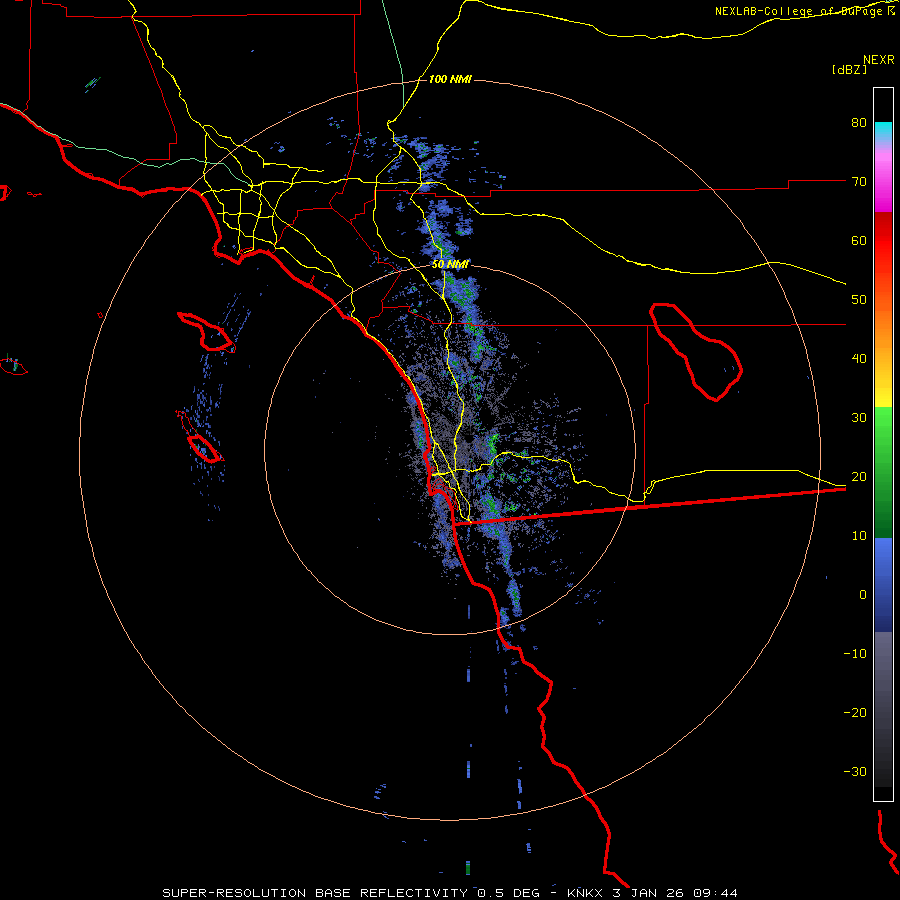Click the 30 value on the dBZ scale

pos(859,418)
